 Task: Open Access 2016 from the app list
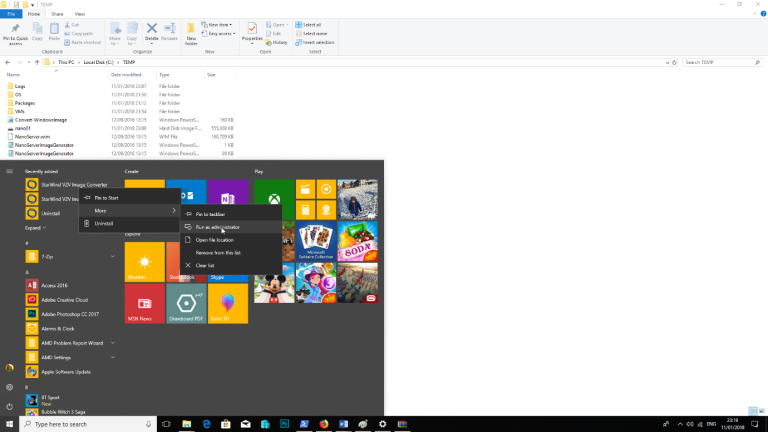coord(57,285)
